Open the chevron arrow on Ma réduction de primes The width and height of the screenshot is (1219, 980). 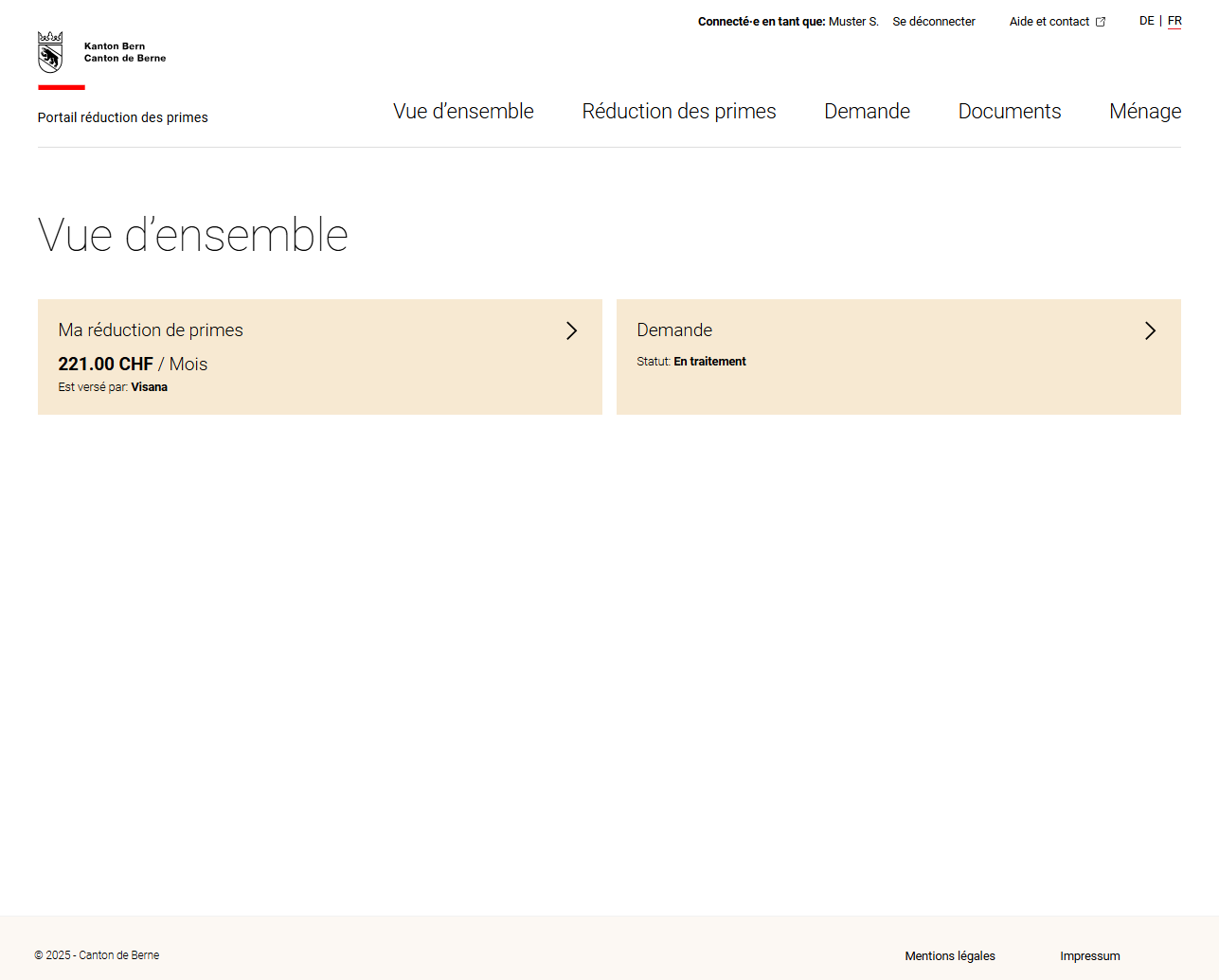click(x=571, y=330)
